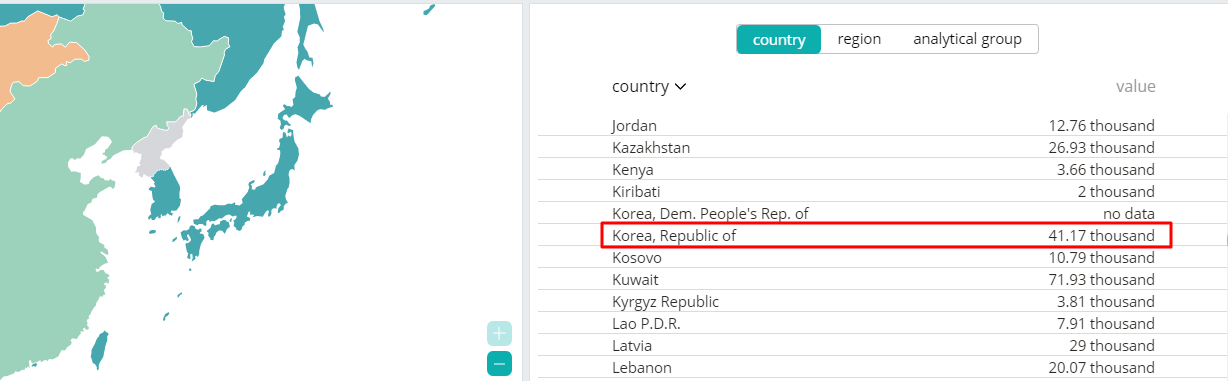The height and width of the screenshot is (381, 1228).
Task: Select the Jordan row
Action: coord(883,125)
